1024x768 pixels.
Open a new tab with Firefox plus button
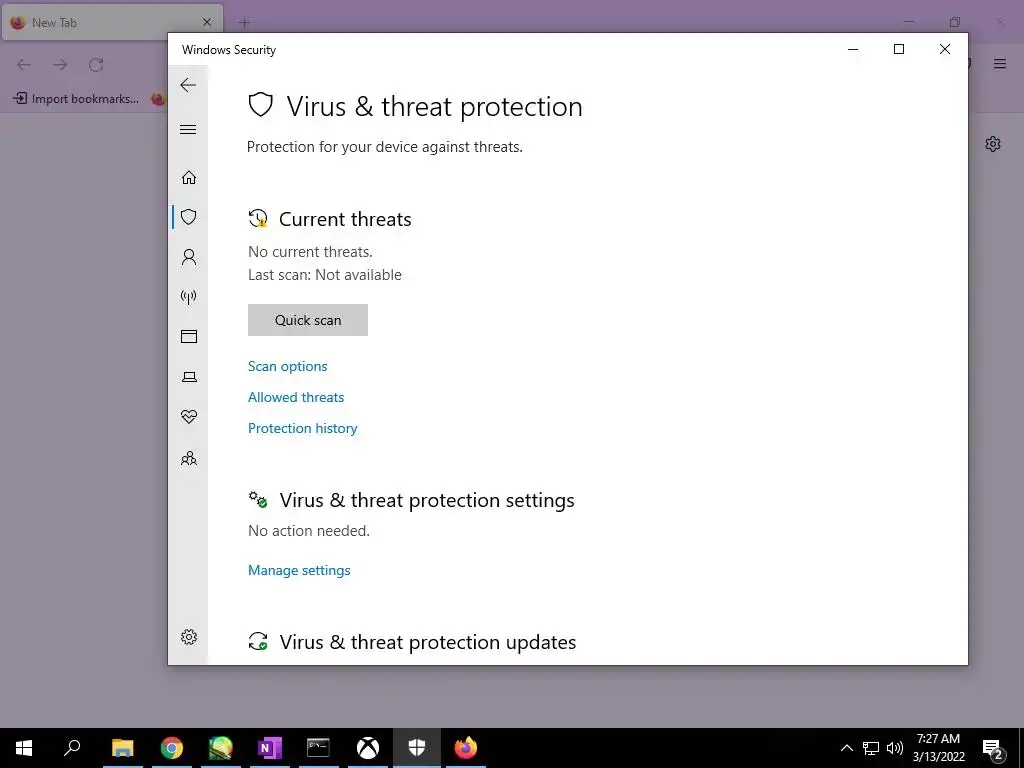tap(244, 23)
